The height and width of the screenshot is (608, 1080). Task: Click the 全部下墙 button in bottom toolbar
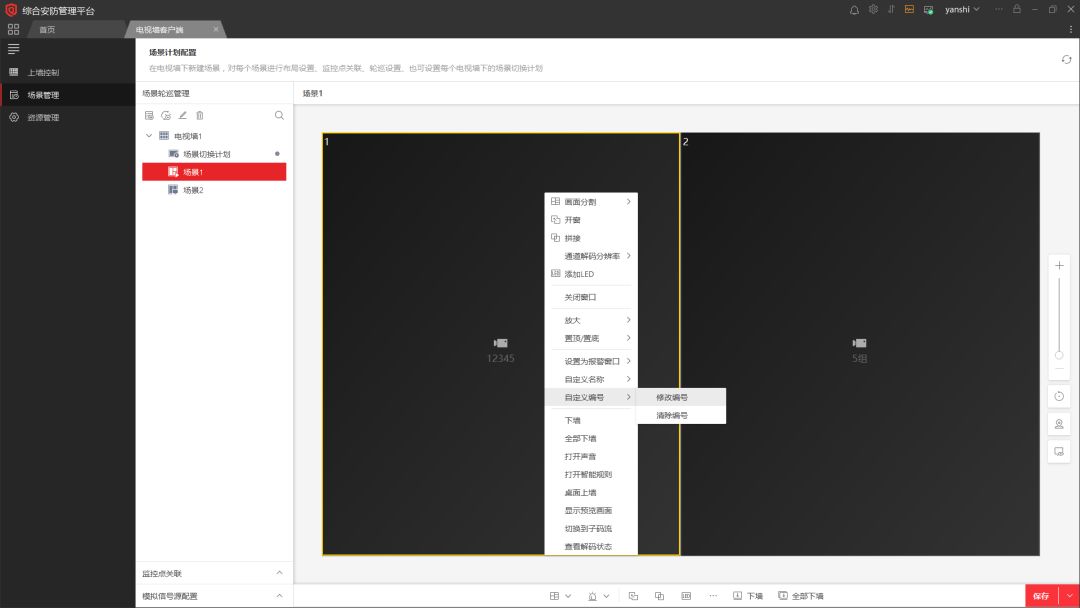801,596
